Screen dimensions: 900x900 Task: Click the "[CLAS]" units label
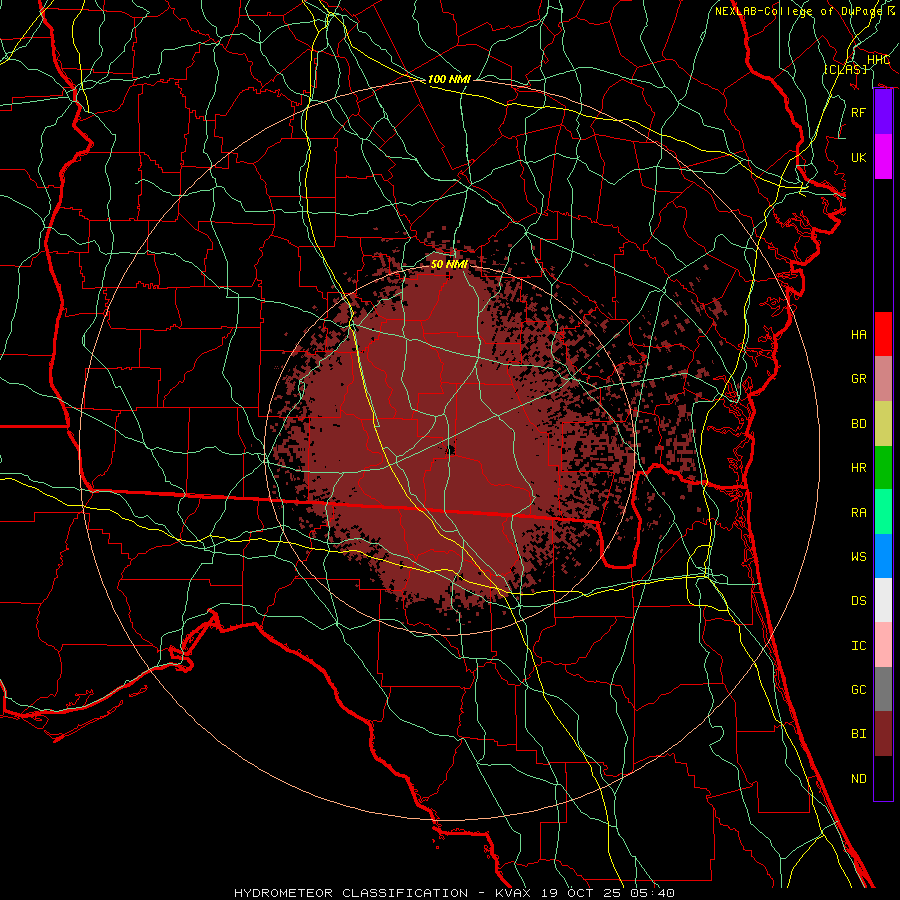[x=845, y=69]
